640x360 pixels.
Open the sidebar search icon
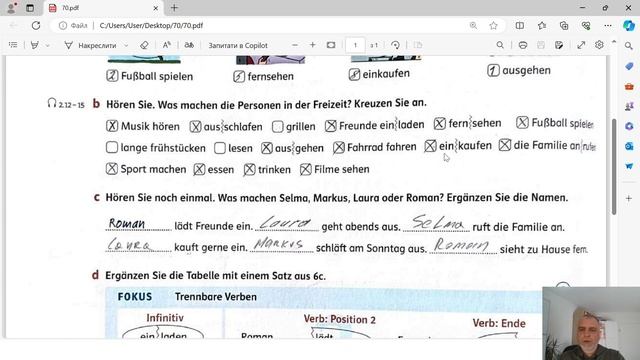(x=629, y=46)
